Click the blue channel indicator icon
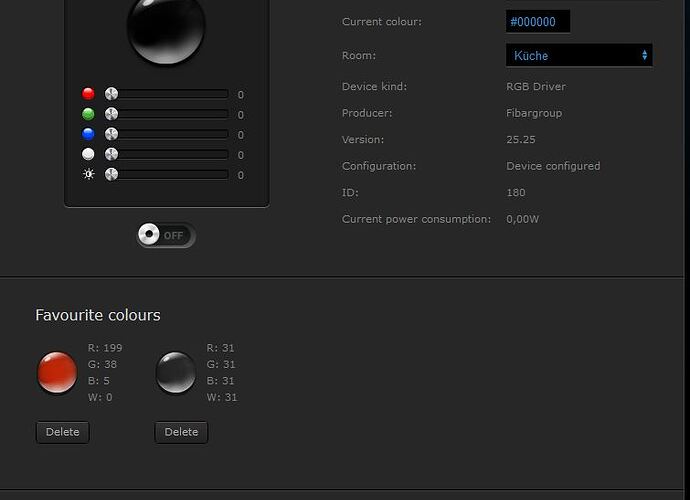 coord(88,134)
